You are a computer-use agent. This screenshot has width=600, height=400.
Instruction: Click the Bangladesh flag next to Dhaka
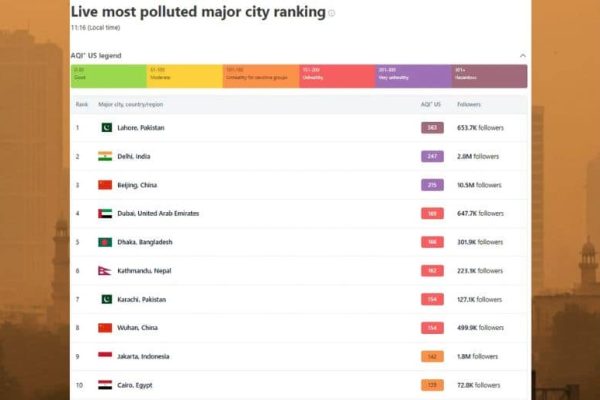point(105,242)
